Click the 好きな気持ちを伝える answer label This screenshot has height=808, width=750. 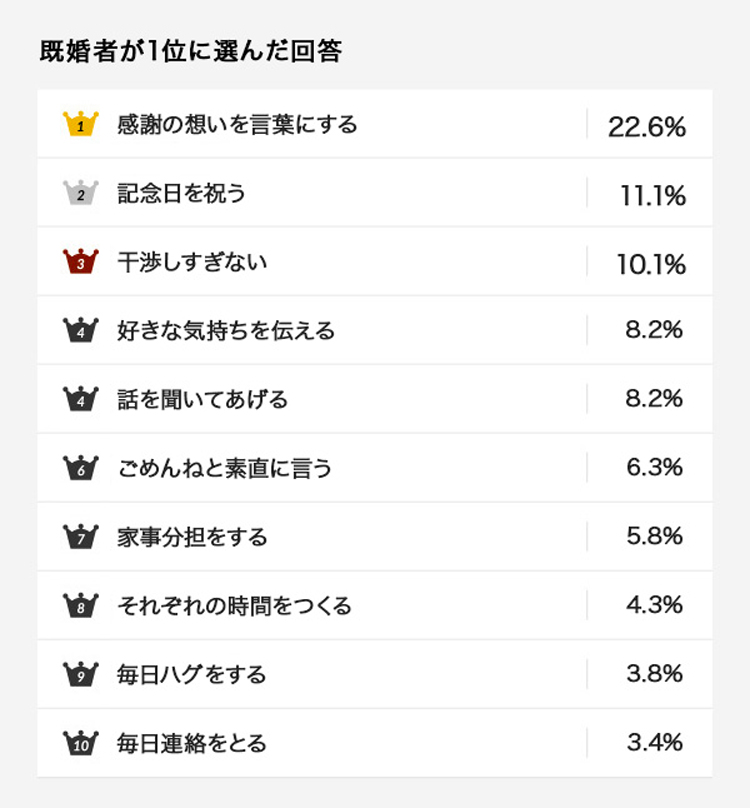(x=226, y=331)
